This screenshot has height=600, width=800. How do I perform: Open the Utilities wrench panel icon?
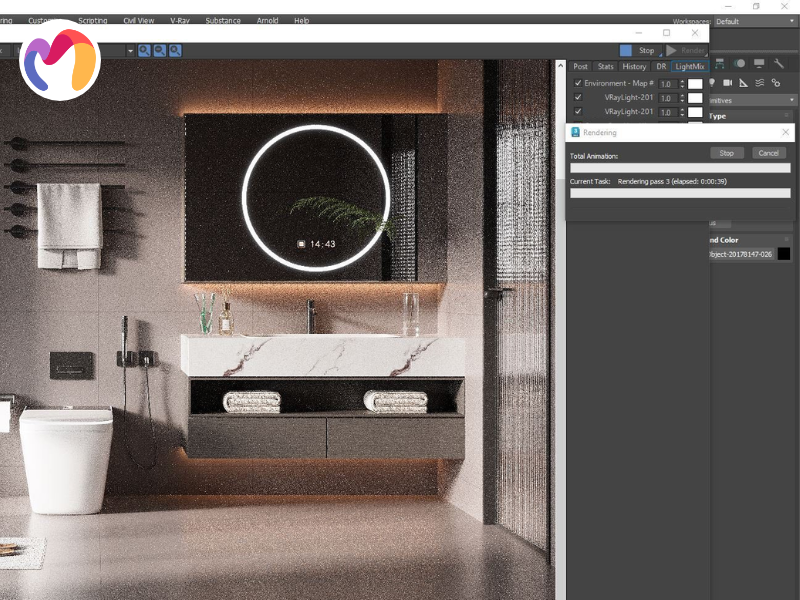[779, 64]
